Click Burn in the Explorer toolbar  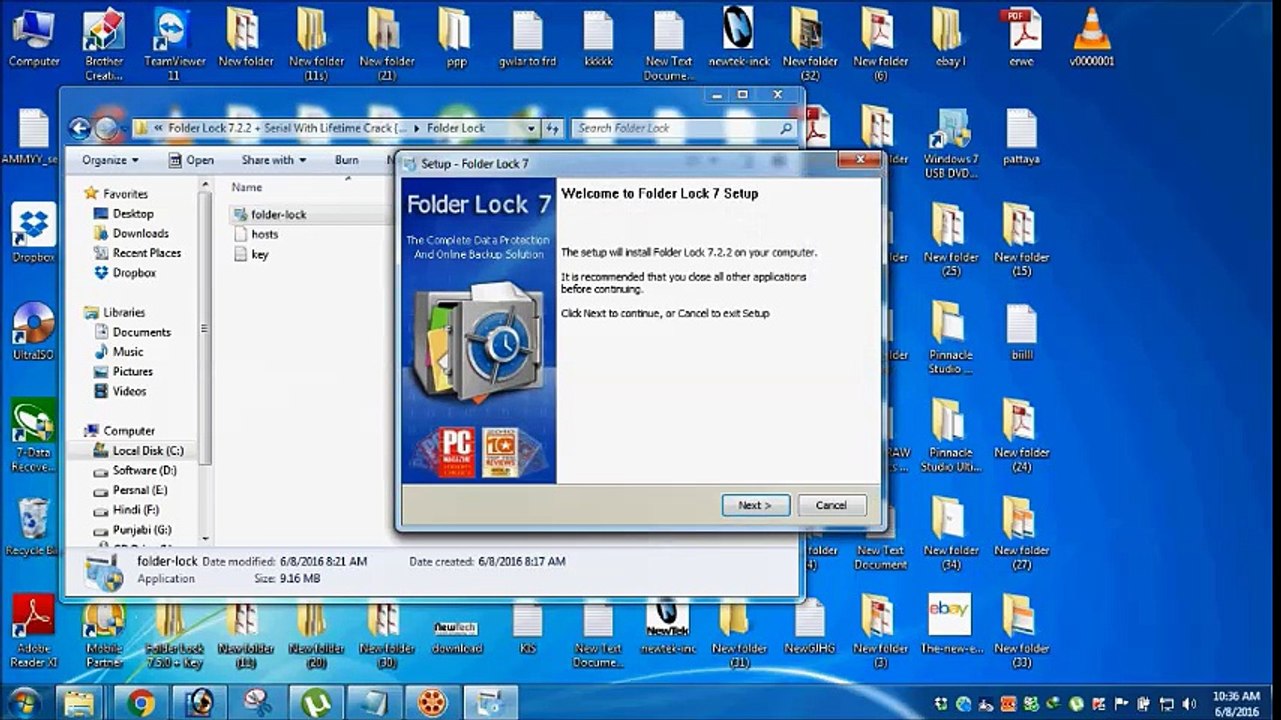coord(347,160)
